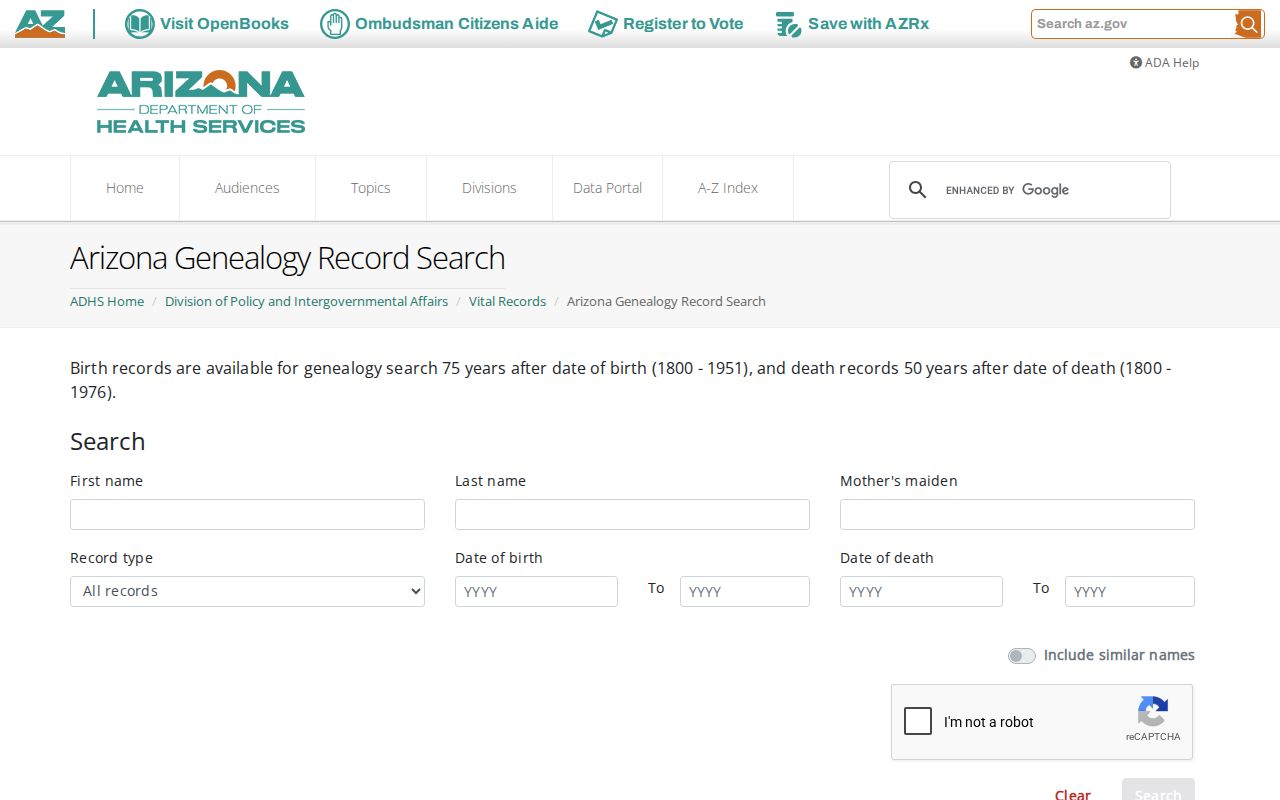Image resolution: width=1280 pixels, height=800 pixels.
Task: Open the Record type dropdown
Action: click(x=247, y=591)
